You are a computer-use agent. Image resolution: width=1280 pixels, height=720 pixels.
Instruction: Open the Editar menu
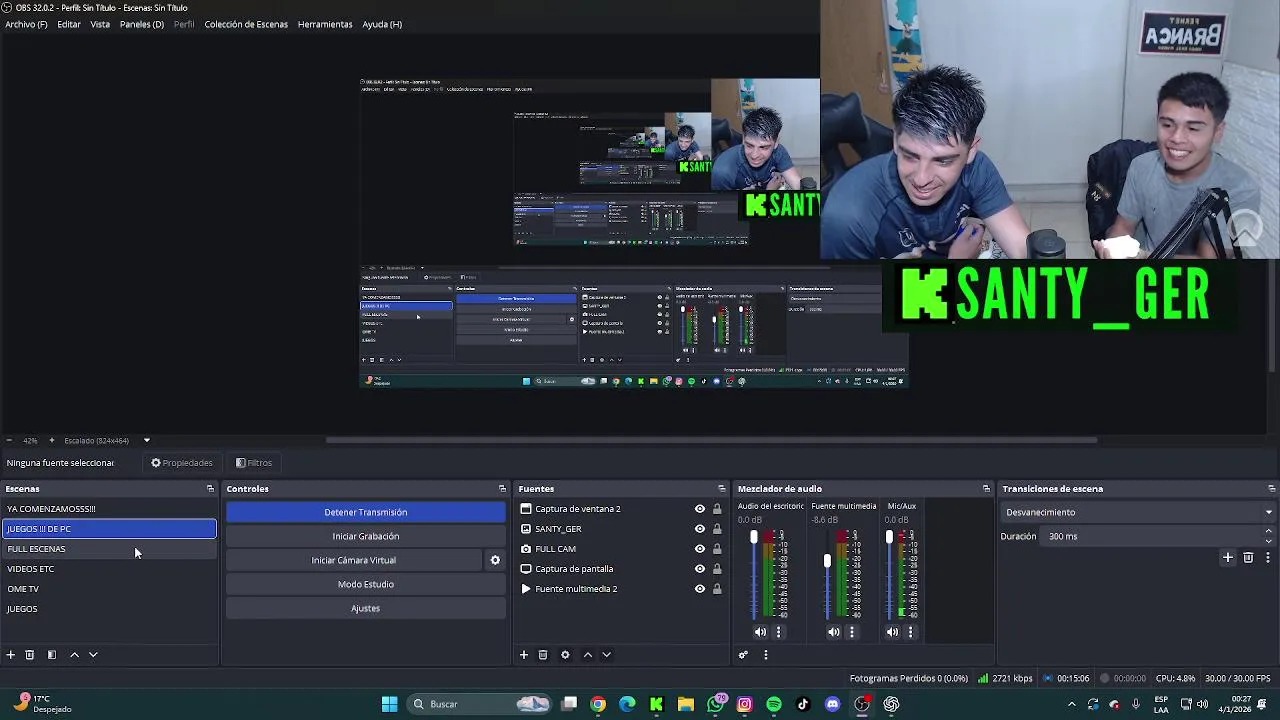pyautogui.click(x=69, y=24)
